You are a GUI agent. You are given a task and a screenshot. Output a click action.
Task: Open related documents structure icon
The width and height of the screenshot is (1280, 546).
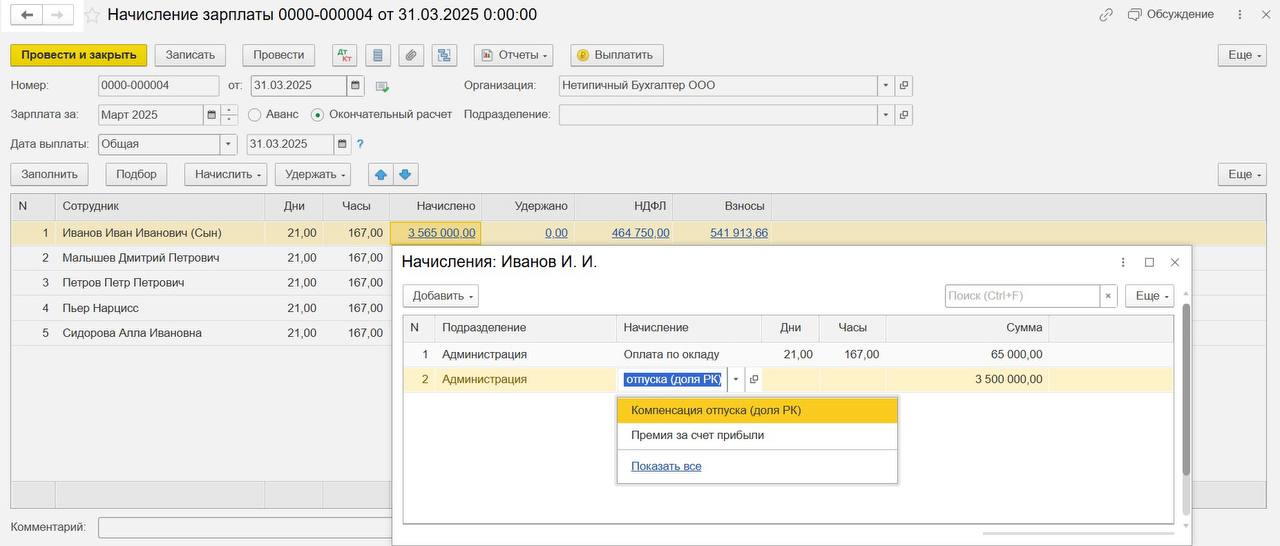pos(444,55)
